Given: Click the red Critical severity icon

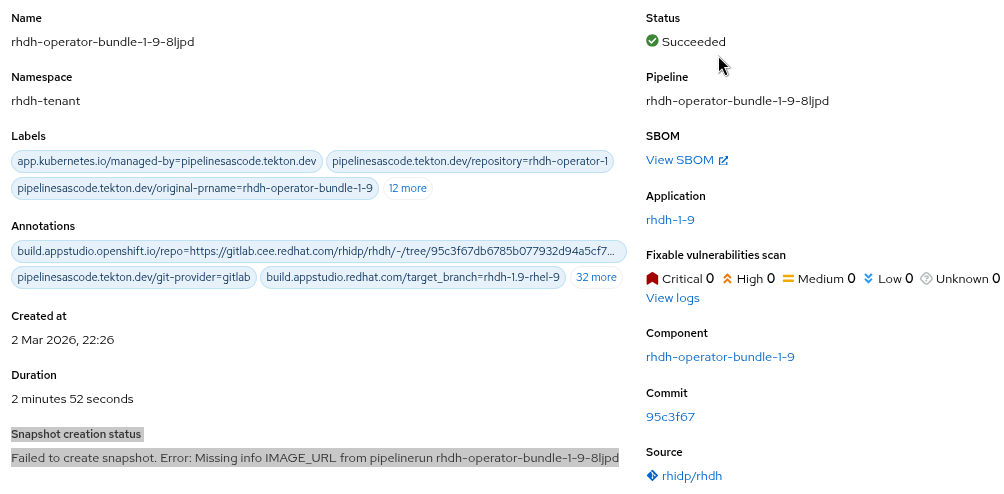Looking at the screenshot, I should [652, 279].
